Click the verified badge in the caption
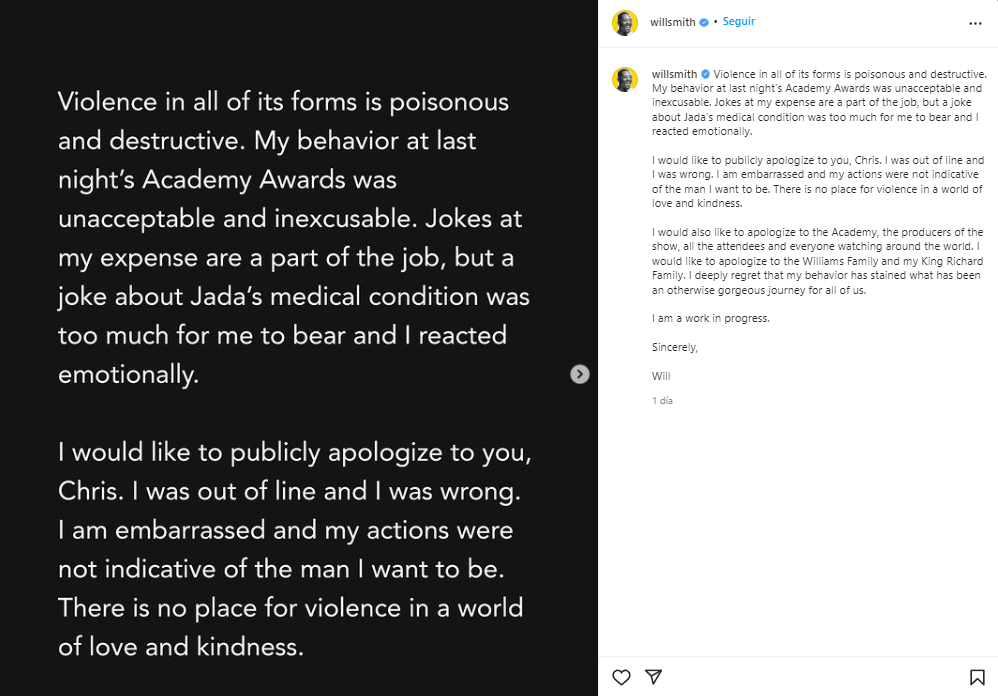 (705, 74)
